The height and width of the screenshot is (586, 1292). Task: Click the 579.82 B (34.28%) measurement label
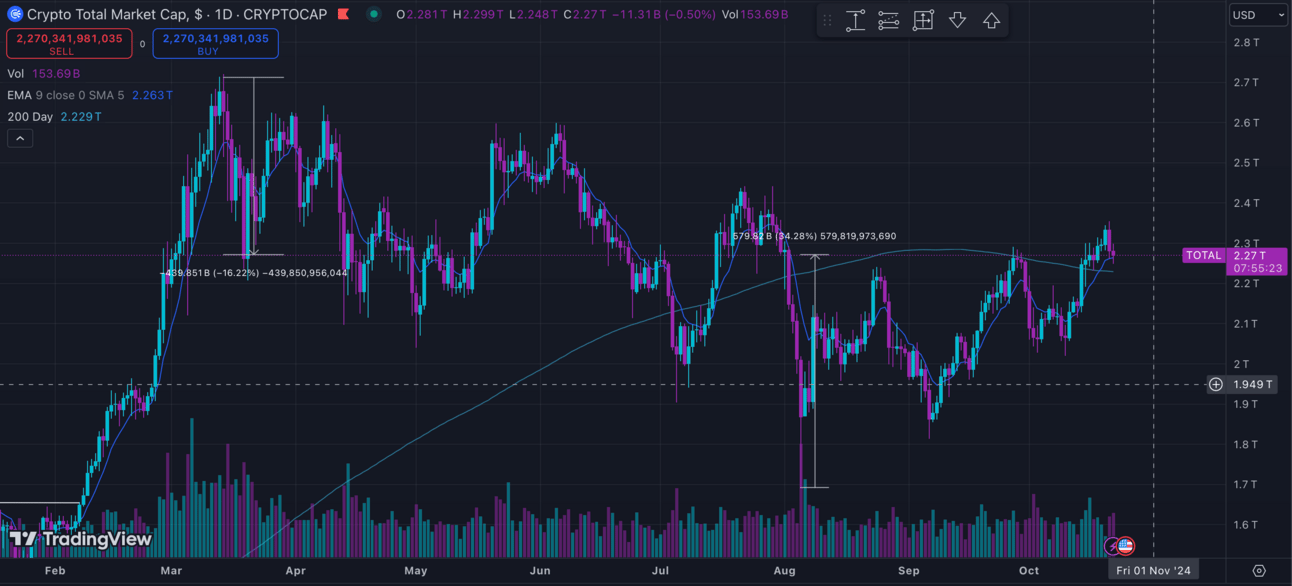click(814, 236)
